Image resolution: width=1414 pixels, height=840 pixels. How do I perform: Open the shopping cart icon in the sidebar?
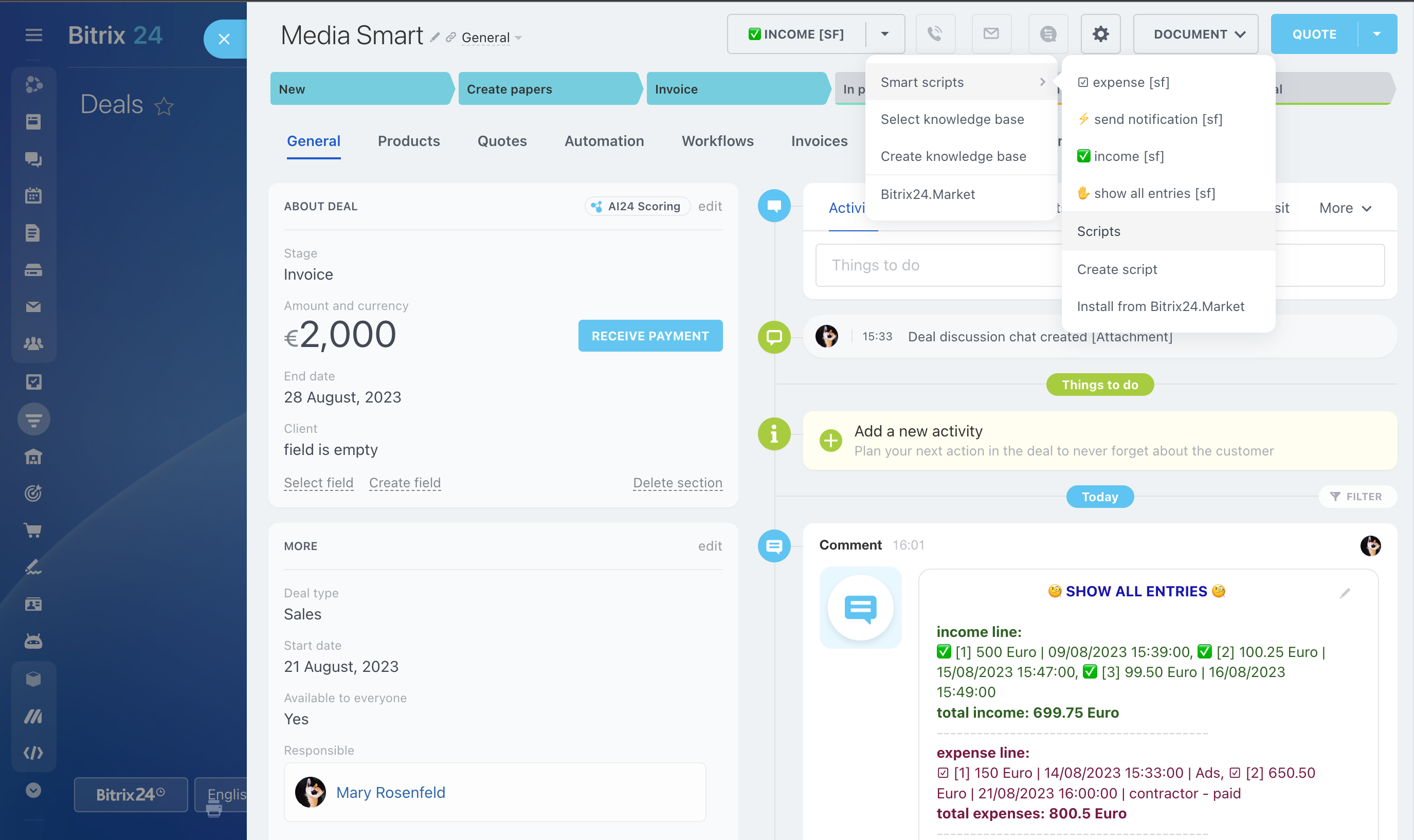33,530
